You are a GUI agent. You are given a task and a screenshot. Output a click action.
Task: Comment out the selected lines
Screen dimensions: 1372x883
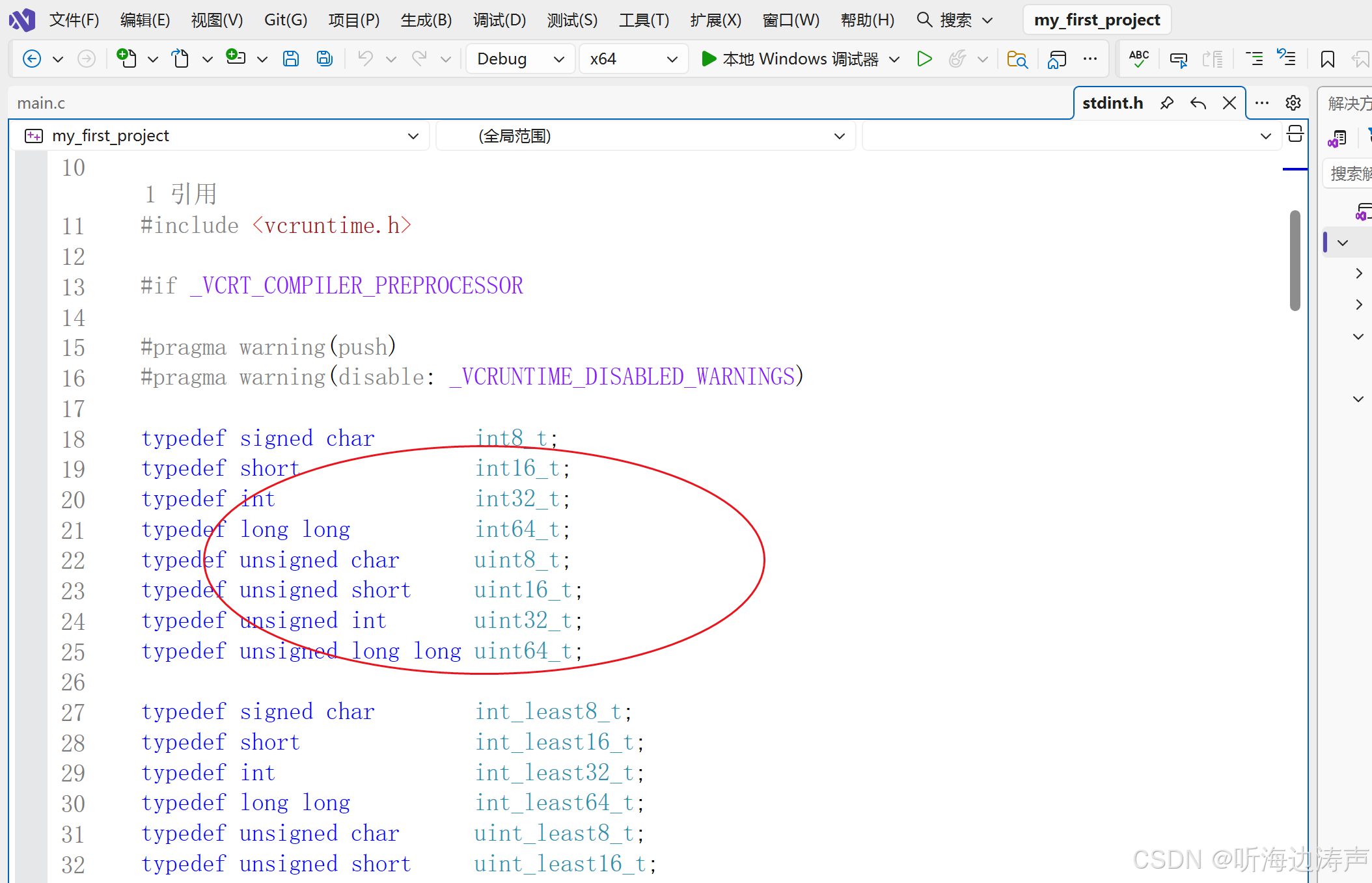pos(1179,60)
